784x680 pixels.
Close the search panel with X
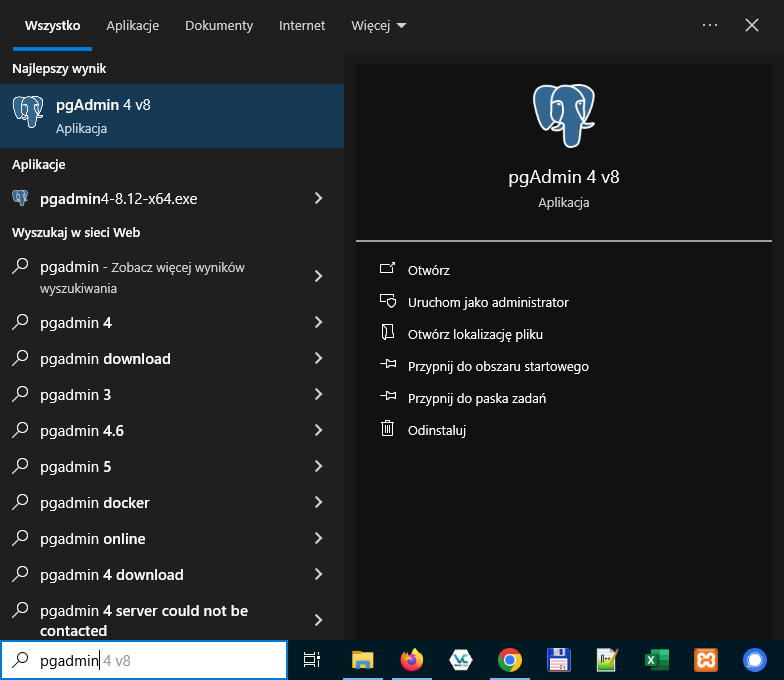pyautogui.click(x=752, y=25)
